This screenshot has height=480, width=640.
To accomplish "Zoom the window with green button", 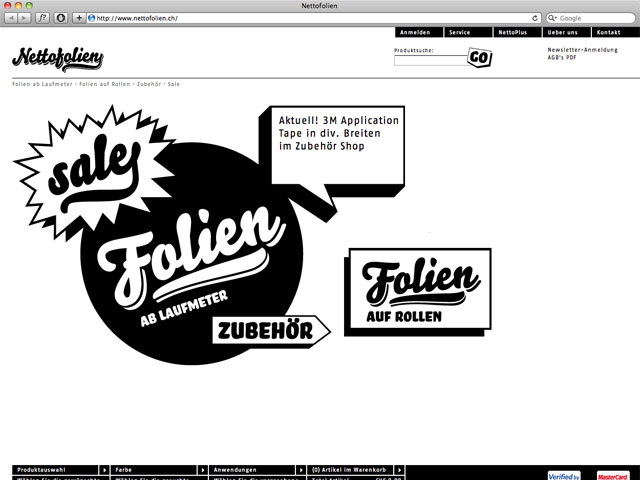I will tap(29, 5).
